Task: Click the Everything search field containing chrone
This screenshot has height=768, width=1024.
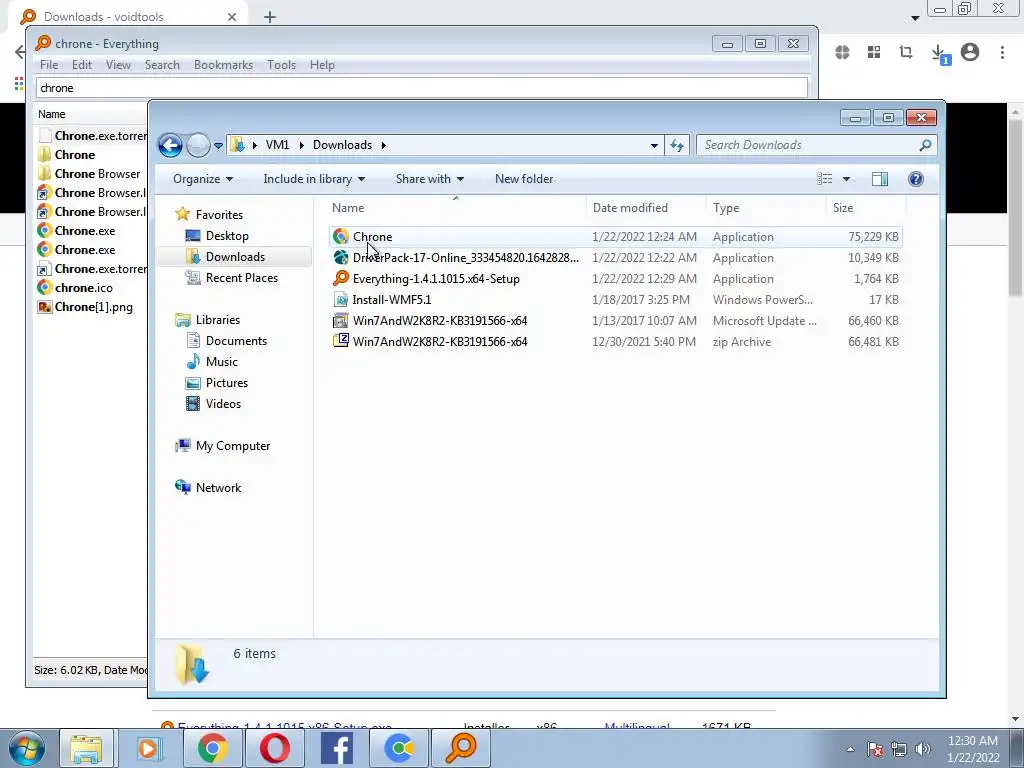Action: (422, 88)
